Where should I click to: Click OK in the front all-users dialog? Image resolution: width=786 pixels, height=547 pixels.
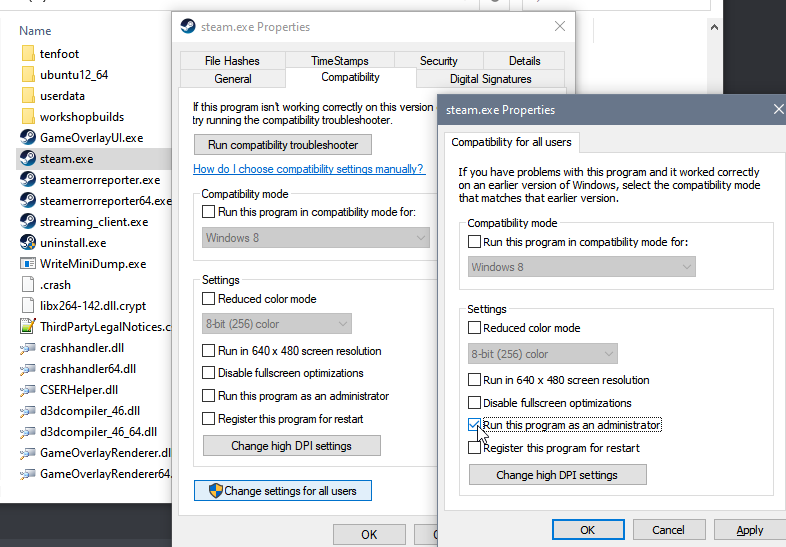[588, 530]
